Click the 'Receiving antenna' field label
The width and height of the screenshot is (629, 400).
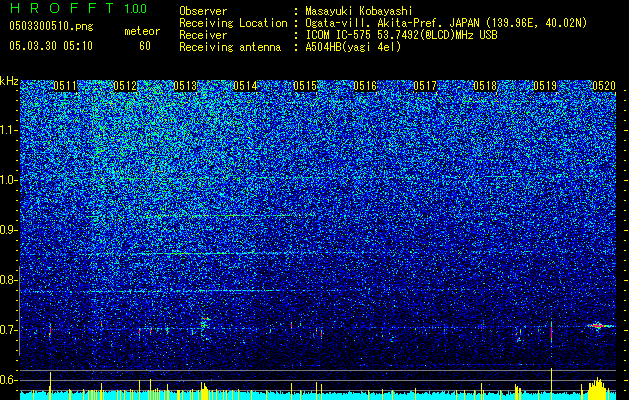tap(230, 47)
